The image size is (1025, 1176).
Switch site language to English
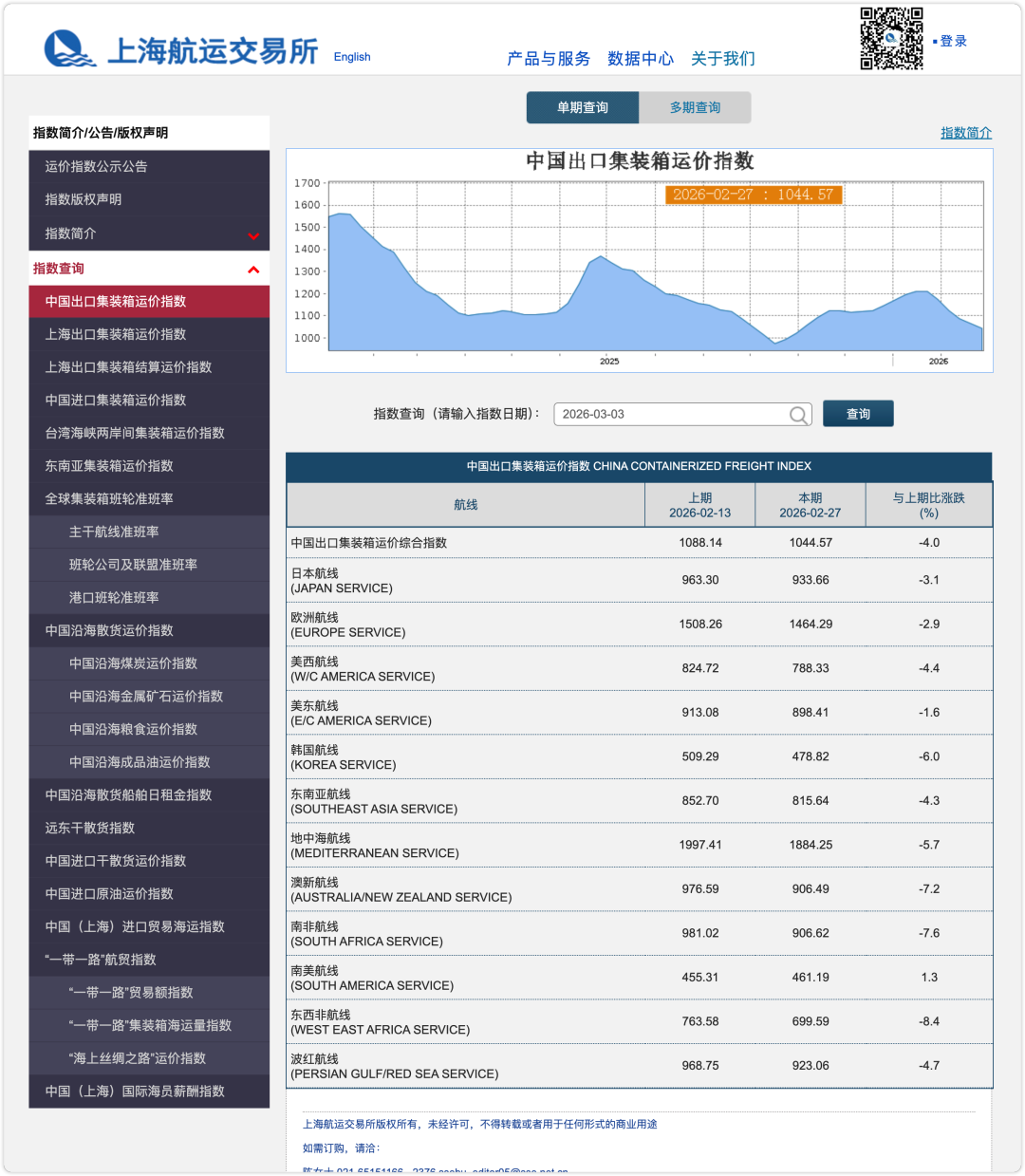[x=352, y=57]
